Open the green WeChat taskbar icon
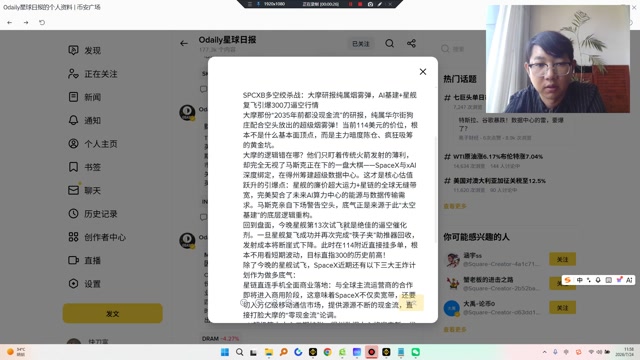The width and height of the screenshot is (640, 360). click(x=416, y=352)
